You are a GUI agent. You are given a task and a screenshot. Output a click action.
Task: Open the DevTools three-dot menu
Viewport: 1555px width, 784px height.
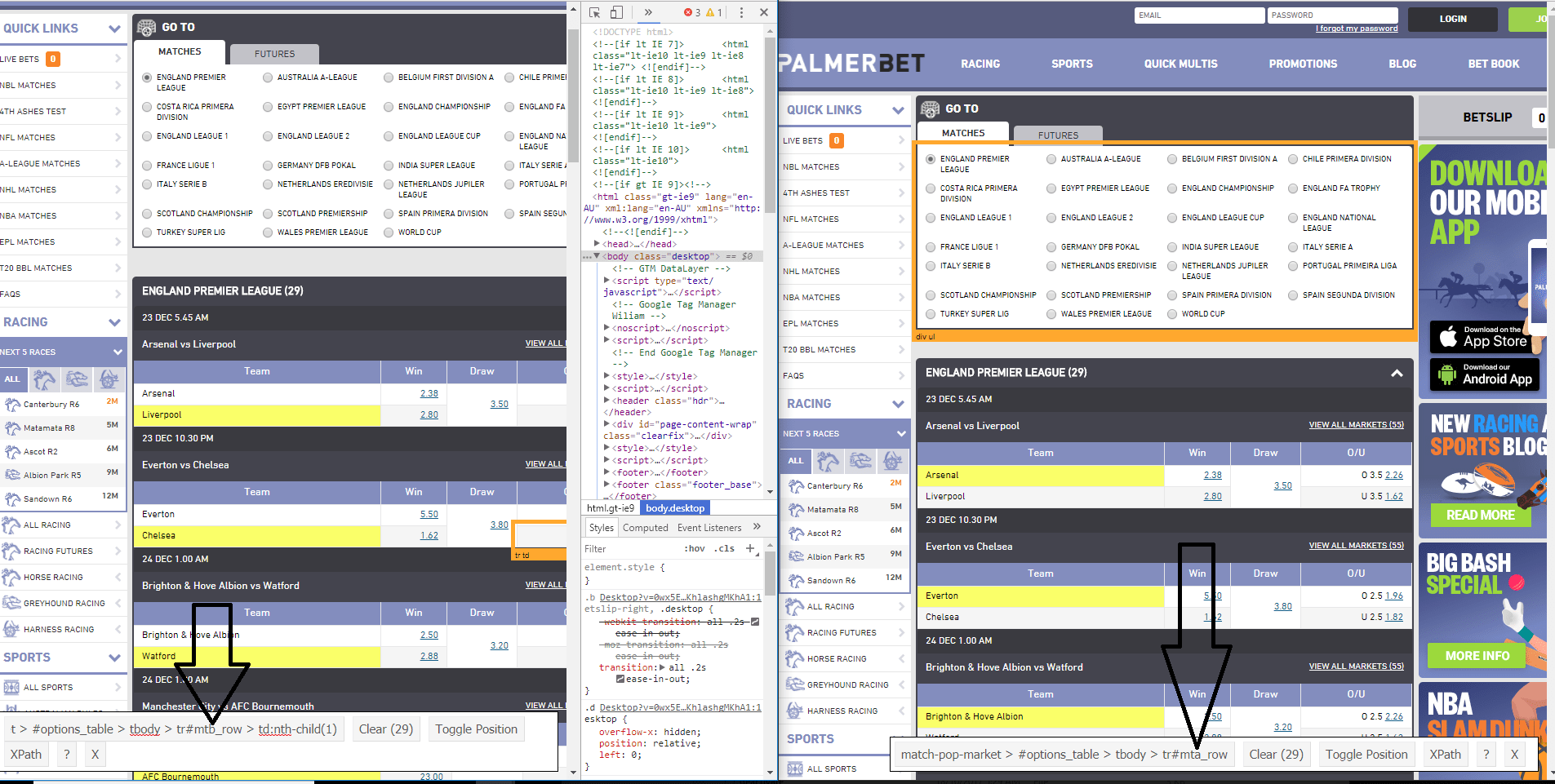coord(741,12)
